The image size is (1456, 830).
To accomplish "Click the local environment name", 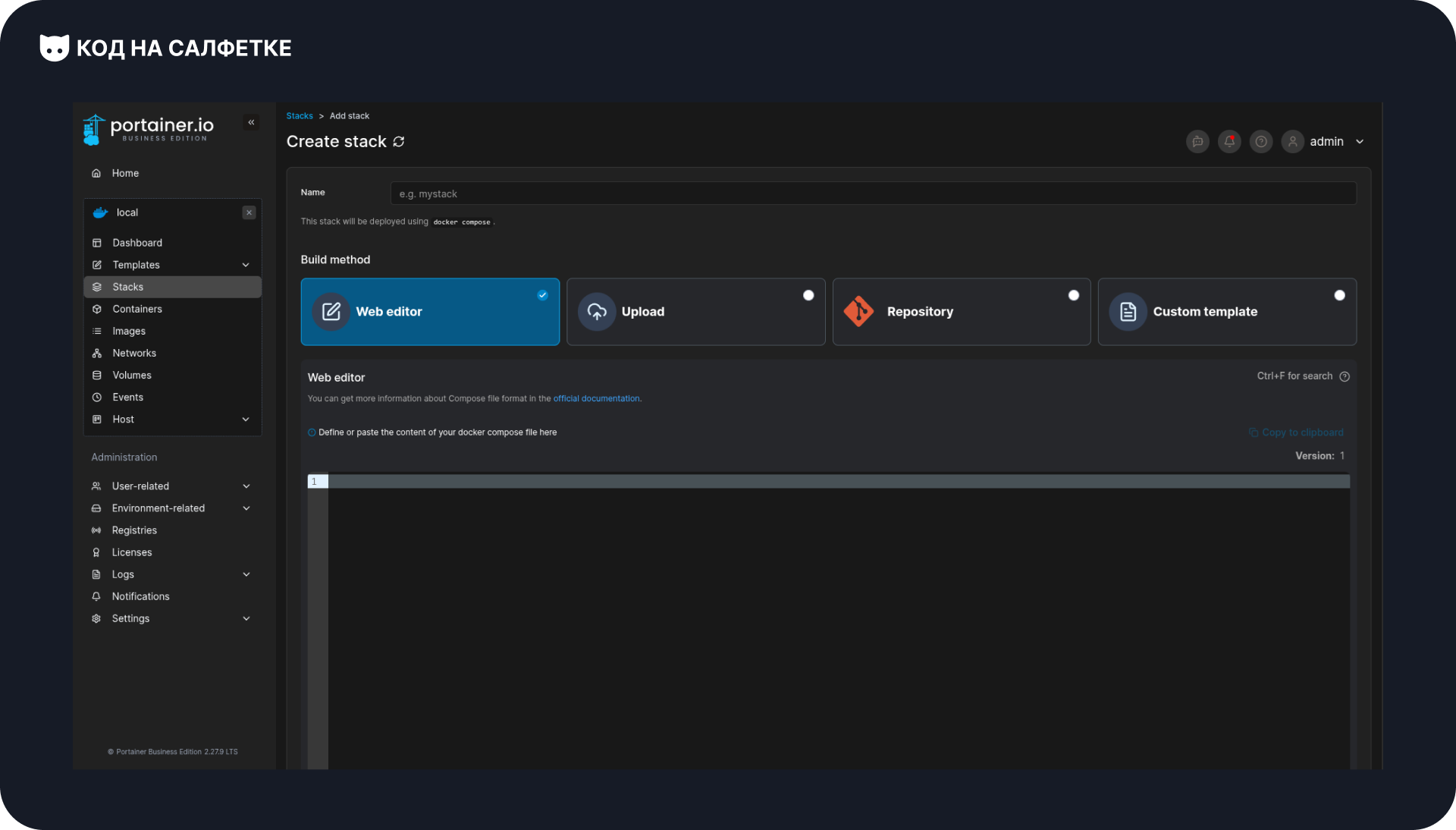I will pyautogui.click(x=127, y=213).
